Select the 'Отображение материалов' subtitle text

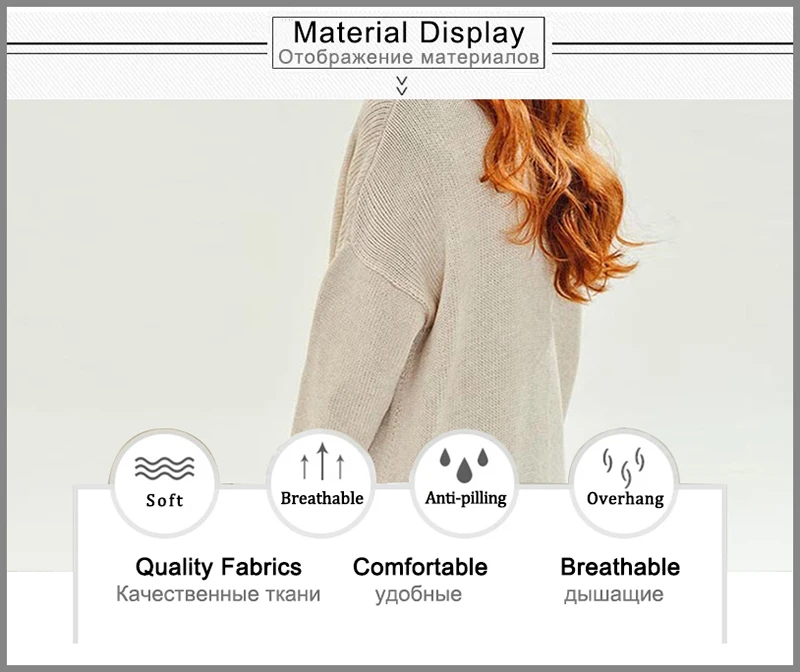(409, 57)
